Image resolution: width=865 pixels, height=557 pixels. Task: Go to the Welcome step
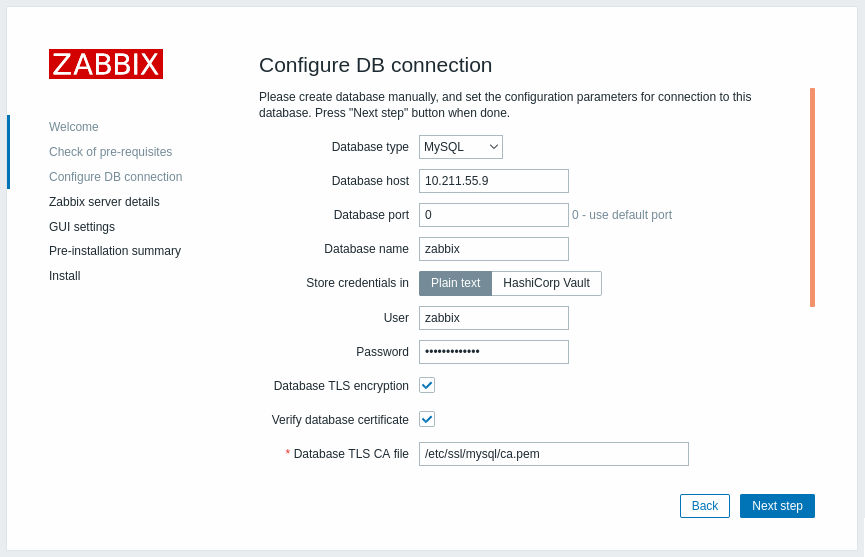(74, 126)
